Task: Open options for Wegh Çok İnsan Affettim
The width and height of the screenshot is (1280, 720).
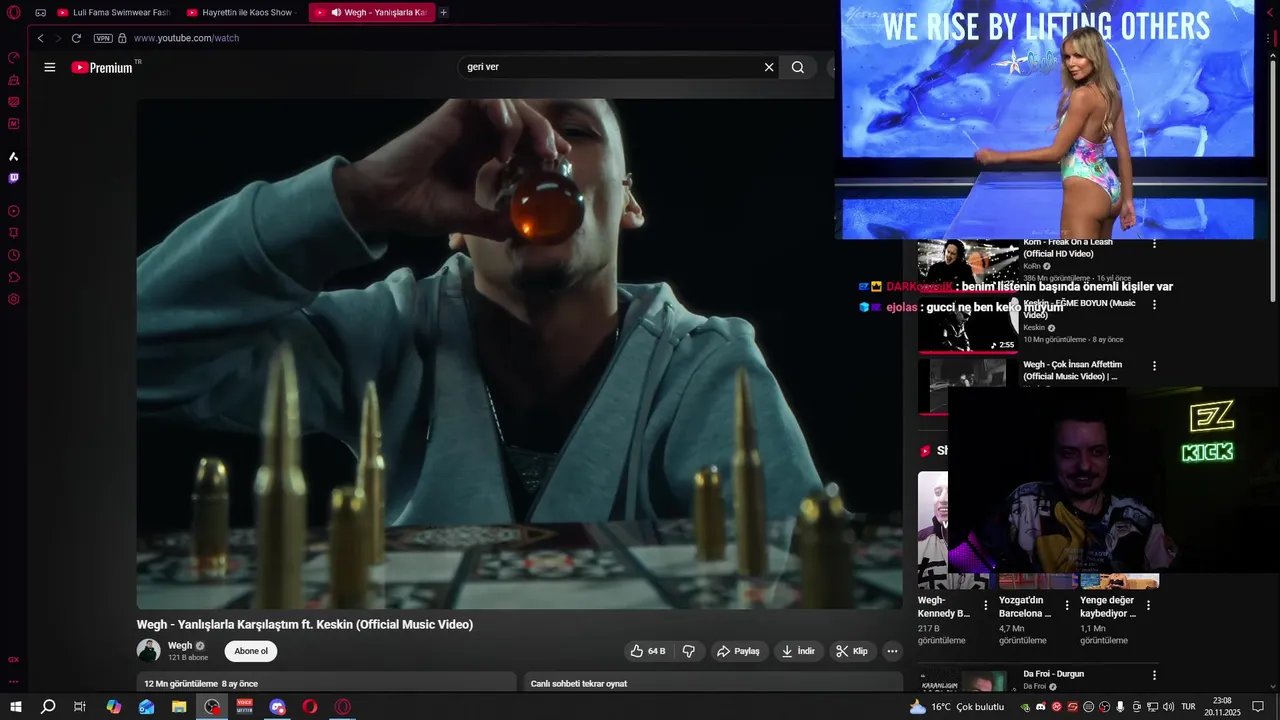Action: 1154,366
